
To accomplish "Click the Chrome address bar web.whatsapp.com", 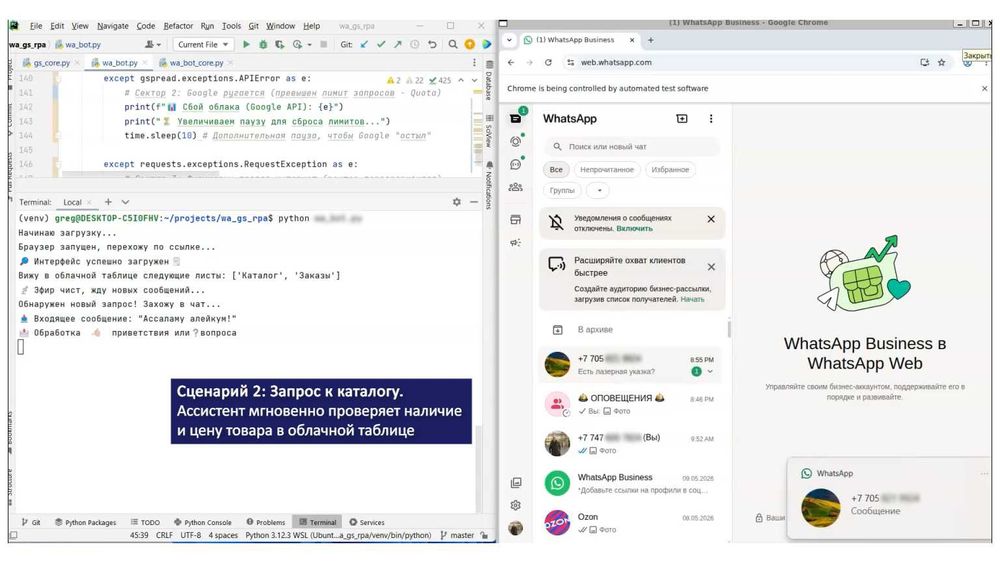I will point(616,62).
